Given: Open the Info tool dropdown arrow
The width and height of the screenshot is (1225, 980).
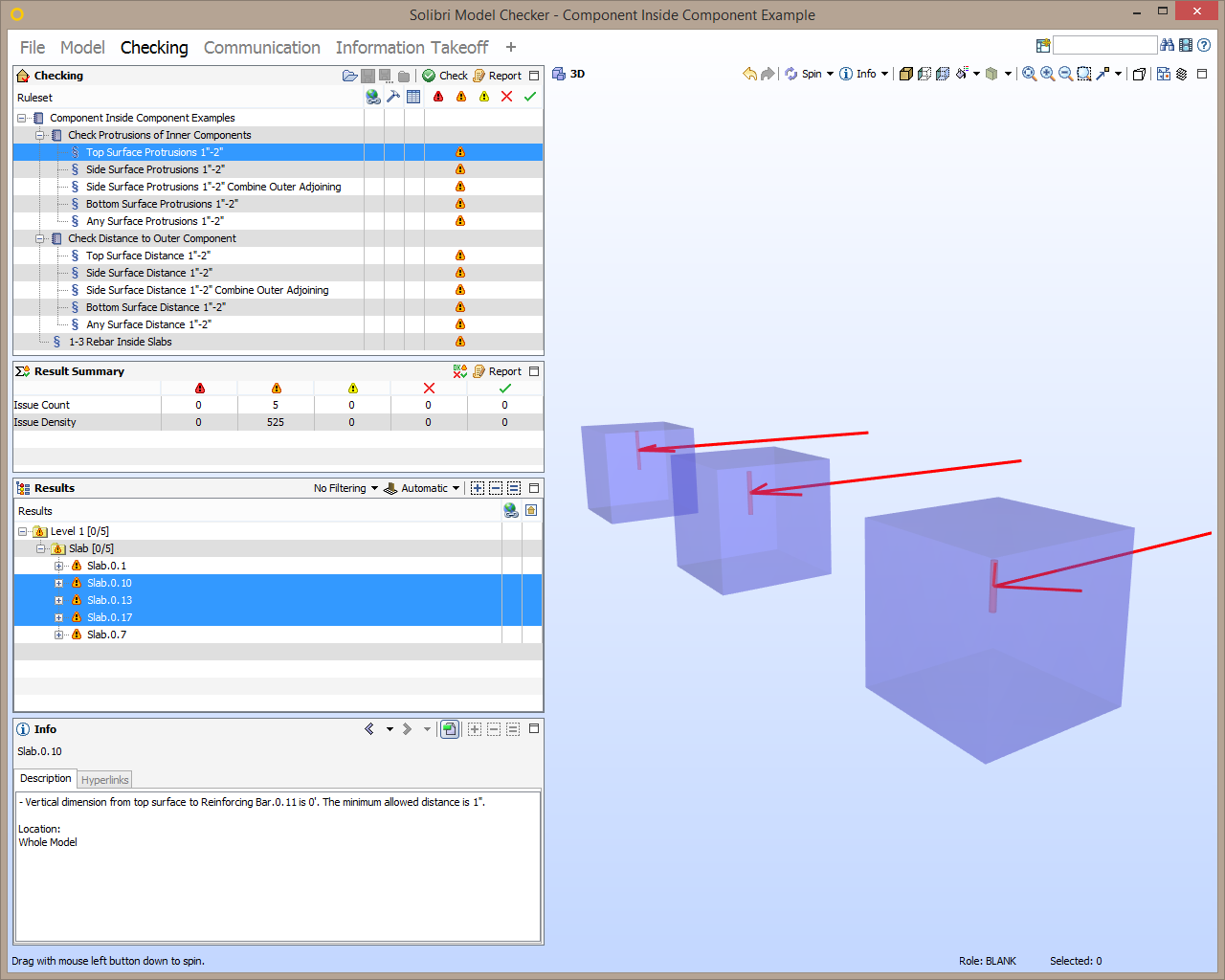Looking at the screenshot, I should (884, 74).
